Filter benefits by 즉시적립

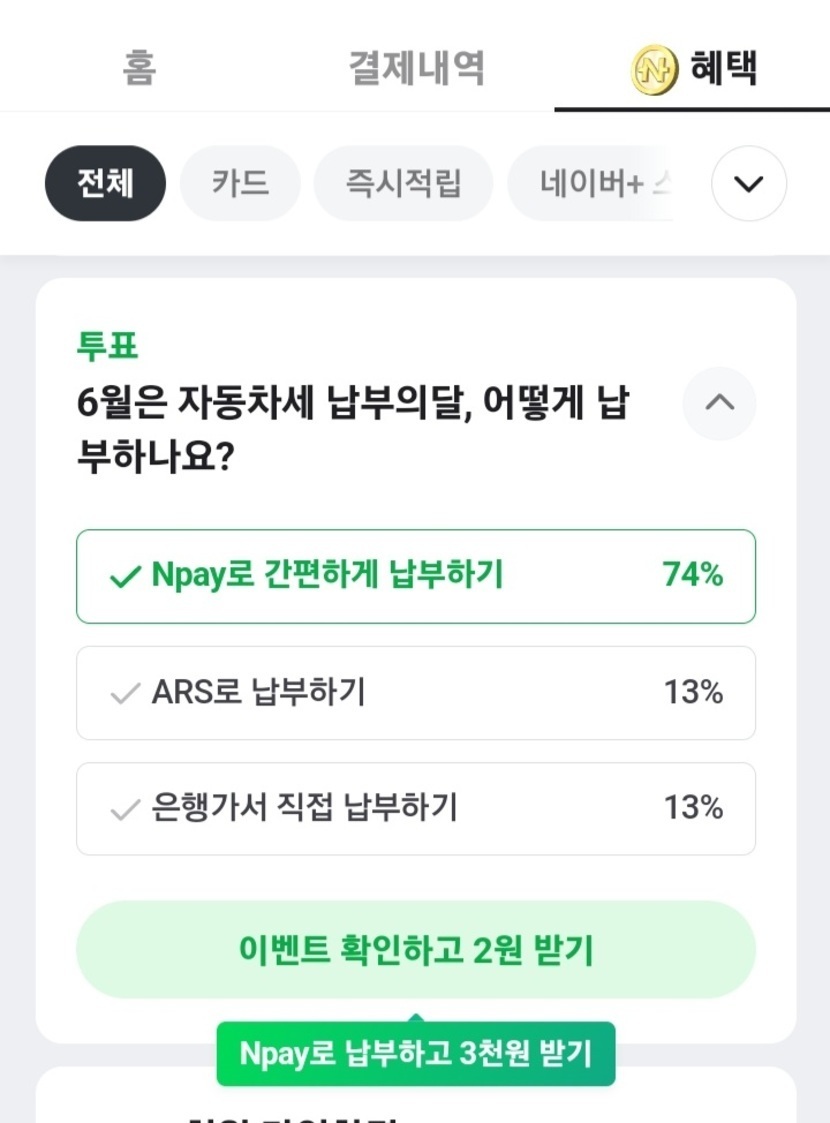[403, 183]
